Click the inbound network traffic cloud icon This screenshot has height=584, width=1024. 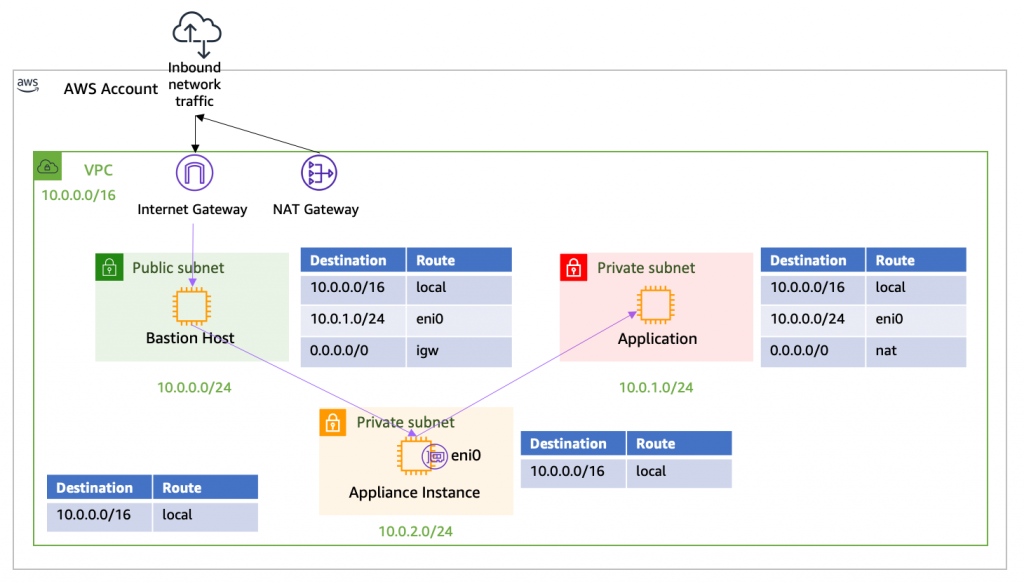[196, 28]
